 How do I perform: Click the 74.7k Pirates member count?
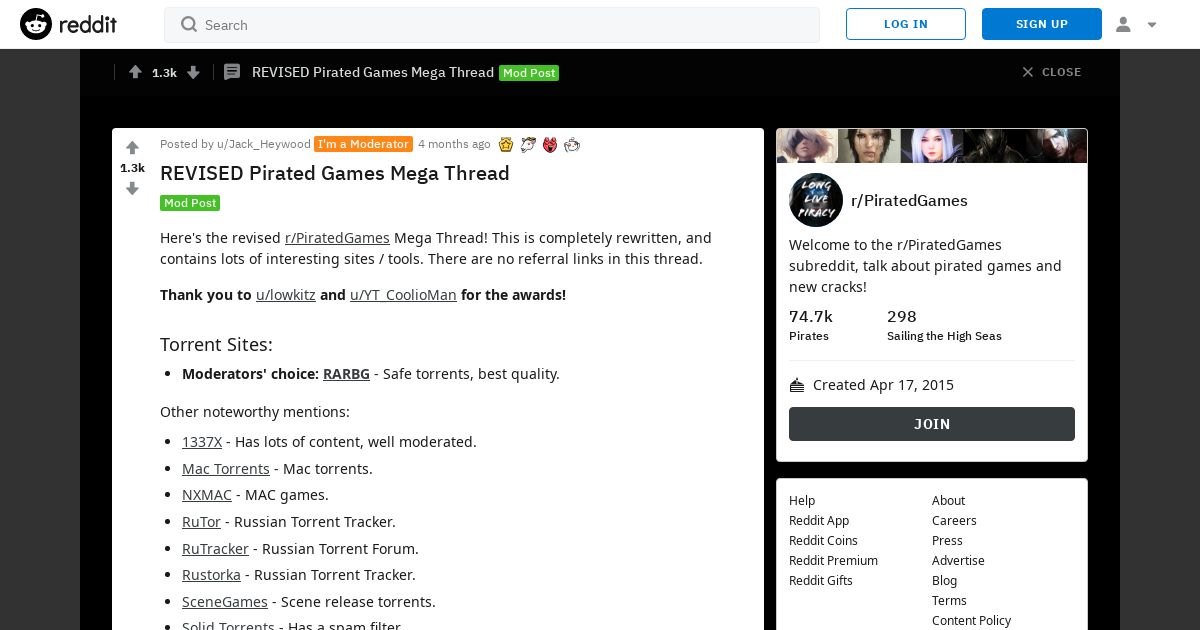(x=811, y=325)
